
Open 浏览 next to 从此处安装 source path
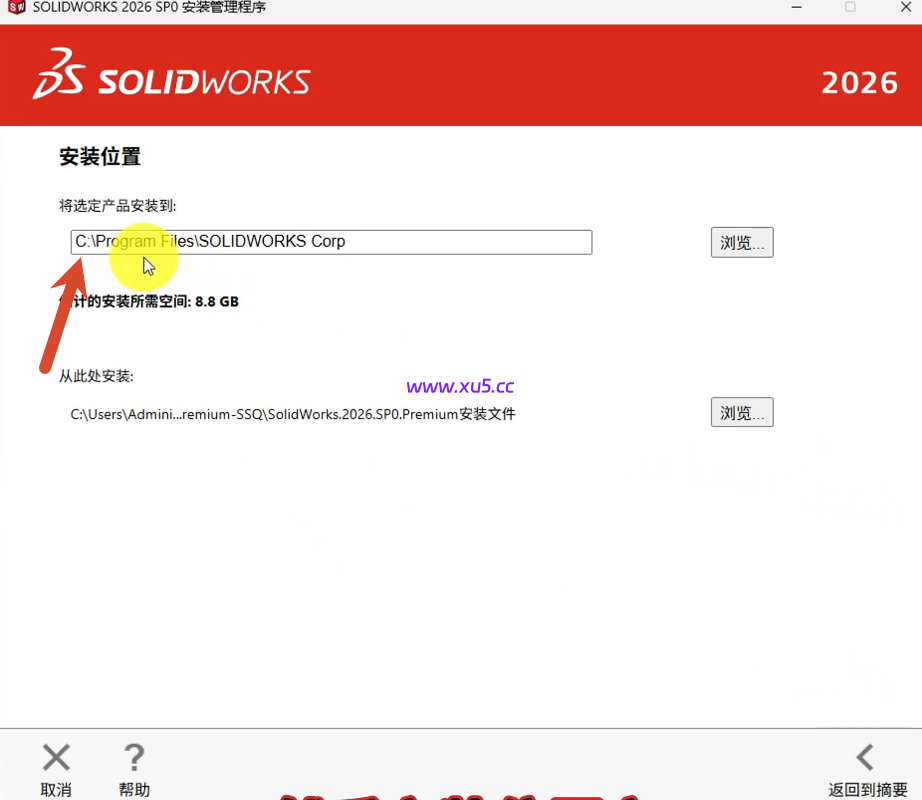pyautogui.click(x=741, y=412)
